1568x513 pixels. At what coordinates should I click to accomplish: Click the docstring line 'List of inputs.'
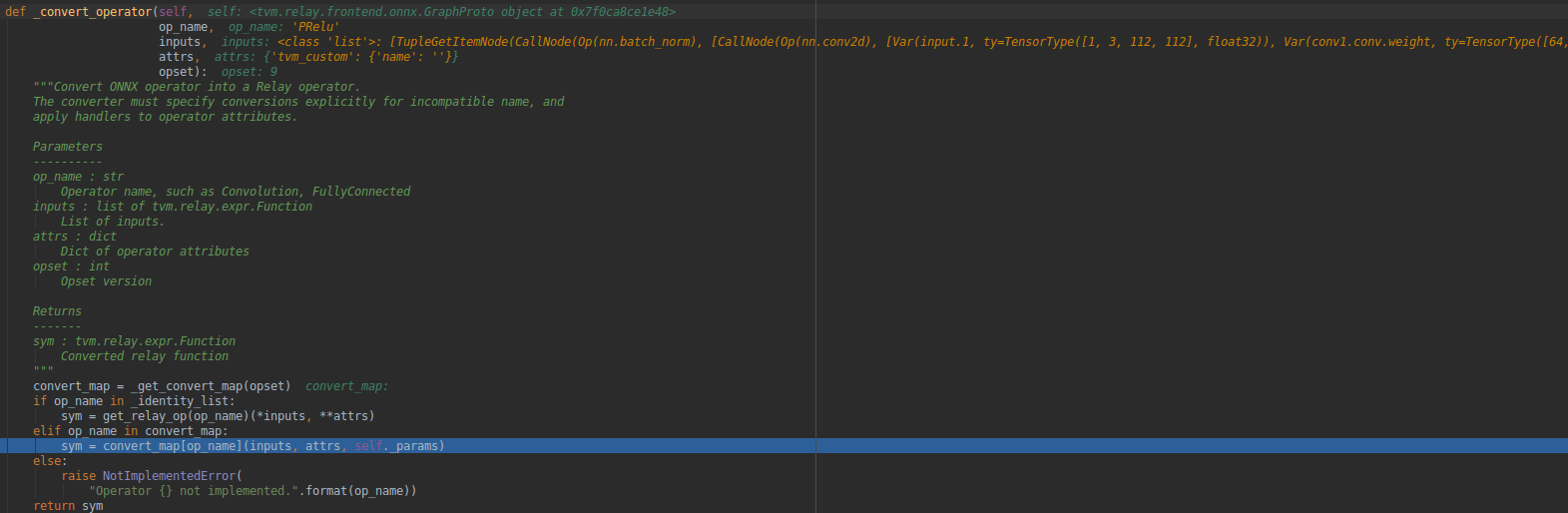coord(113,222)
